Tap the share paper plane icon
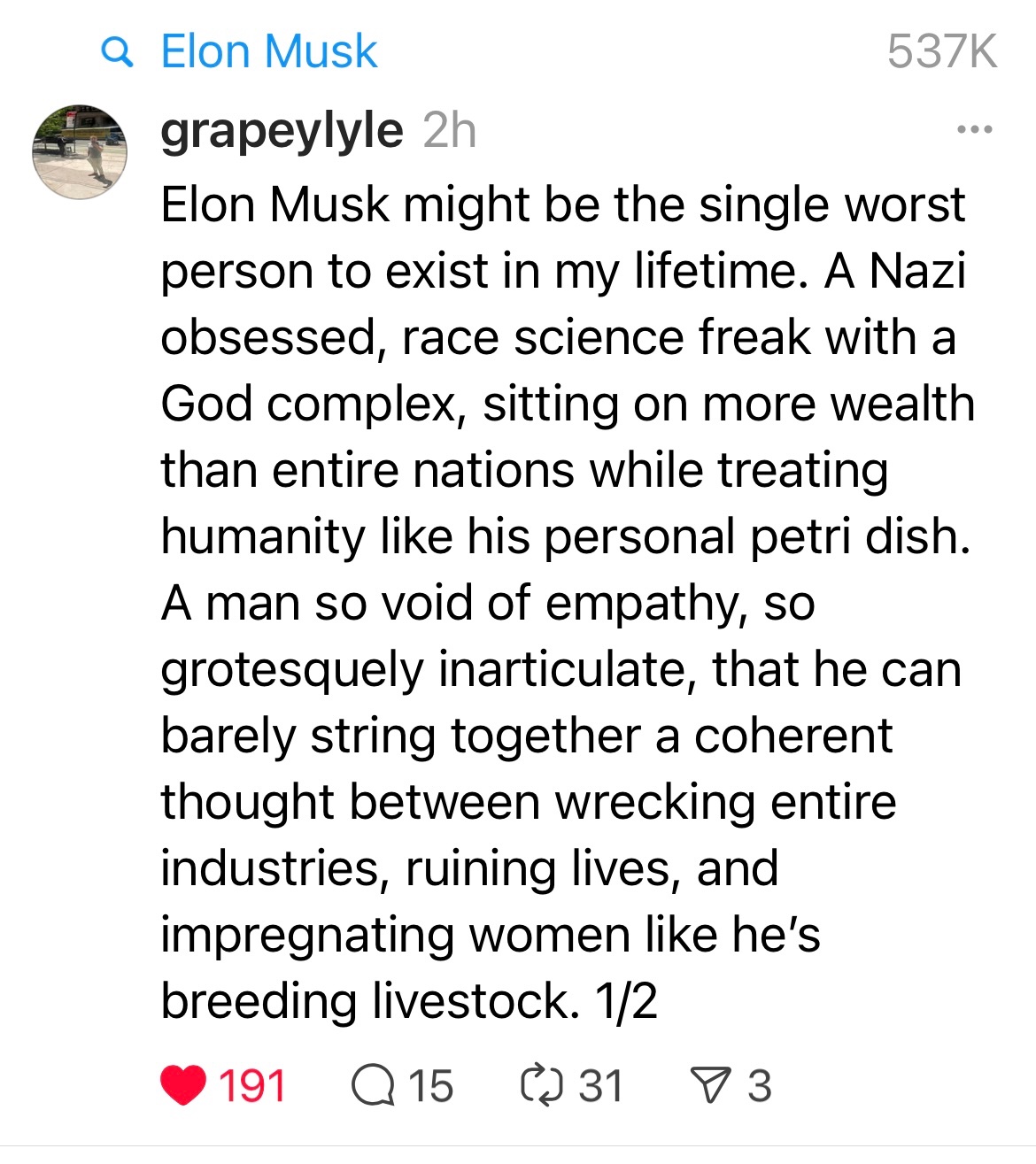 click(x=709, y=1085)
